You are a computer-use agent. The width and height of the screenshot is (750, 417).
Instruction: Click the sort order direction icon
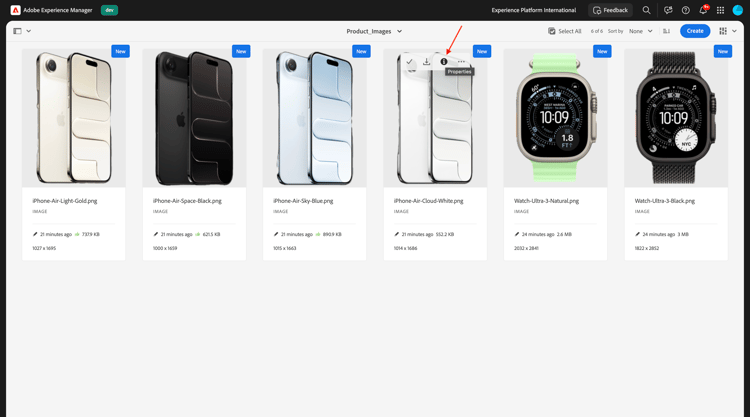666,31
